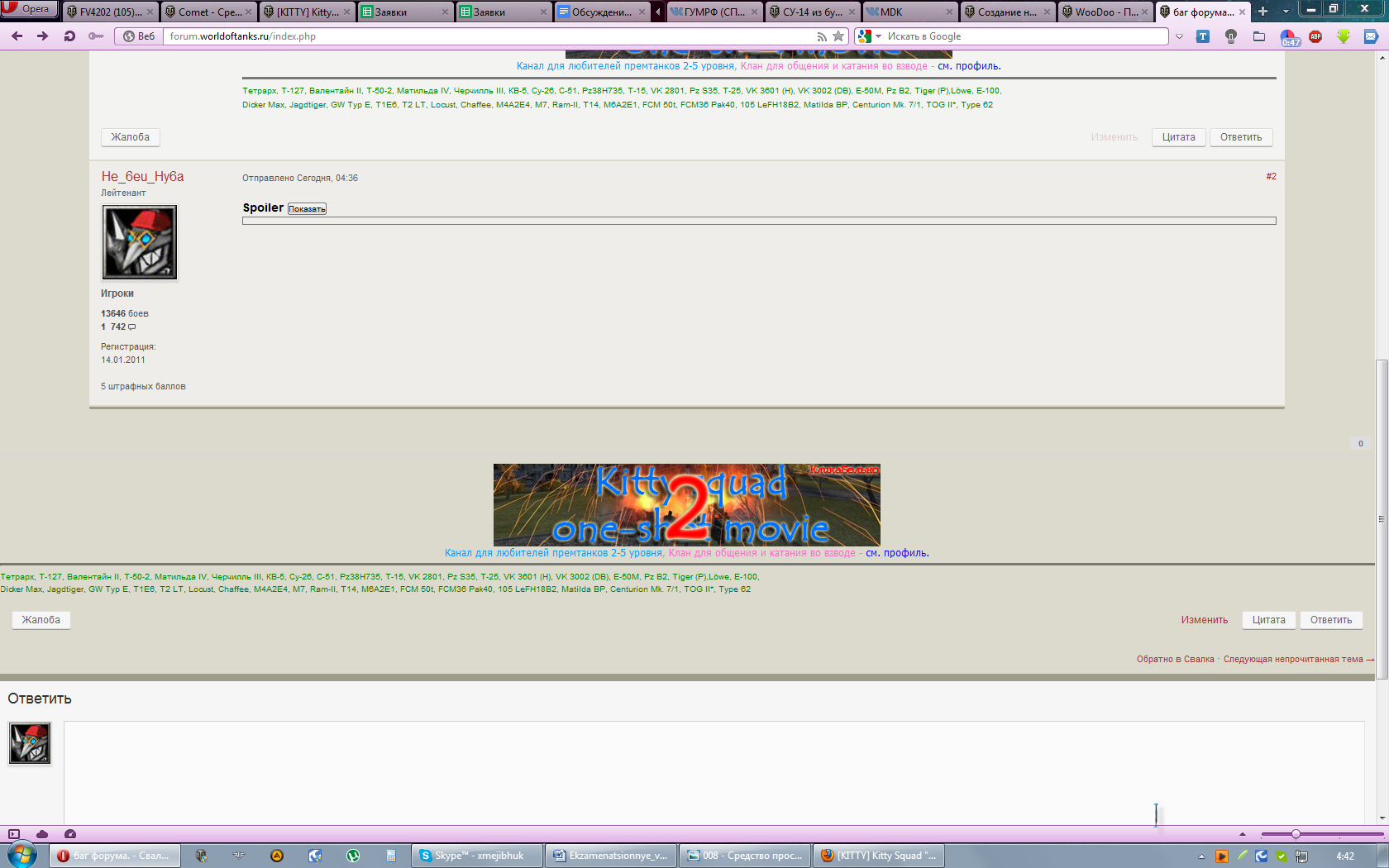
Task: Open the ABP Adblock Plus icon
Action: [x=1316, y=36]
